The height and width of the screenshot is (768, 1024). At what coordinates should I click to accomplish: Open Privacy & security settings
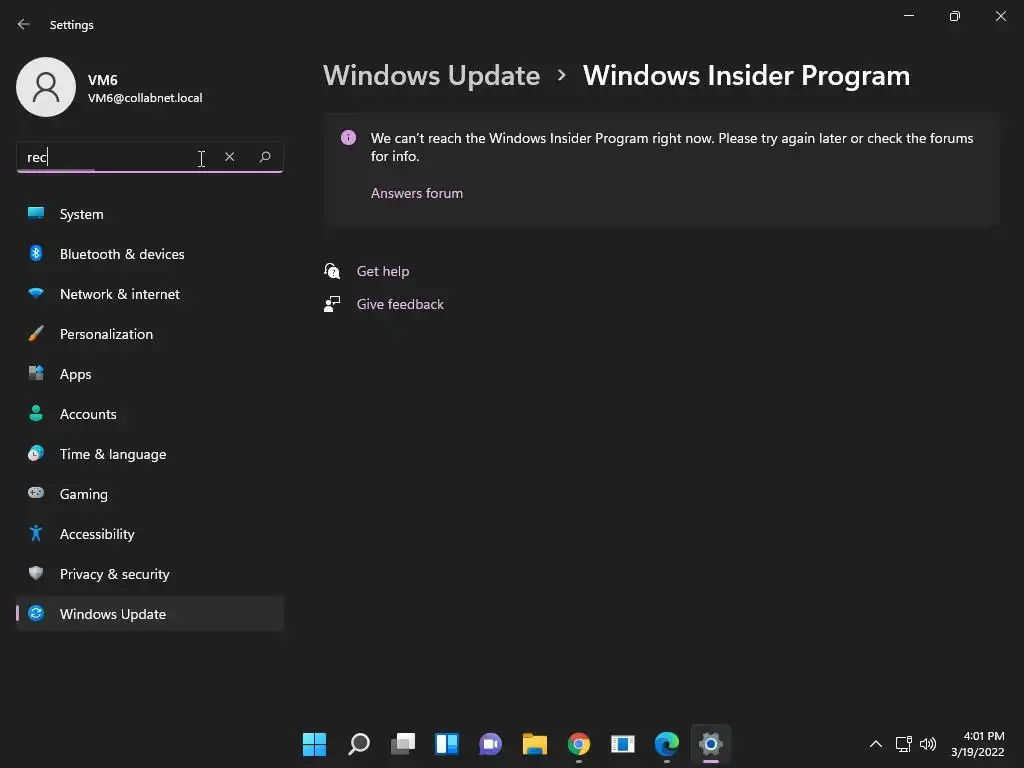pos(150,574)
